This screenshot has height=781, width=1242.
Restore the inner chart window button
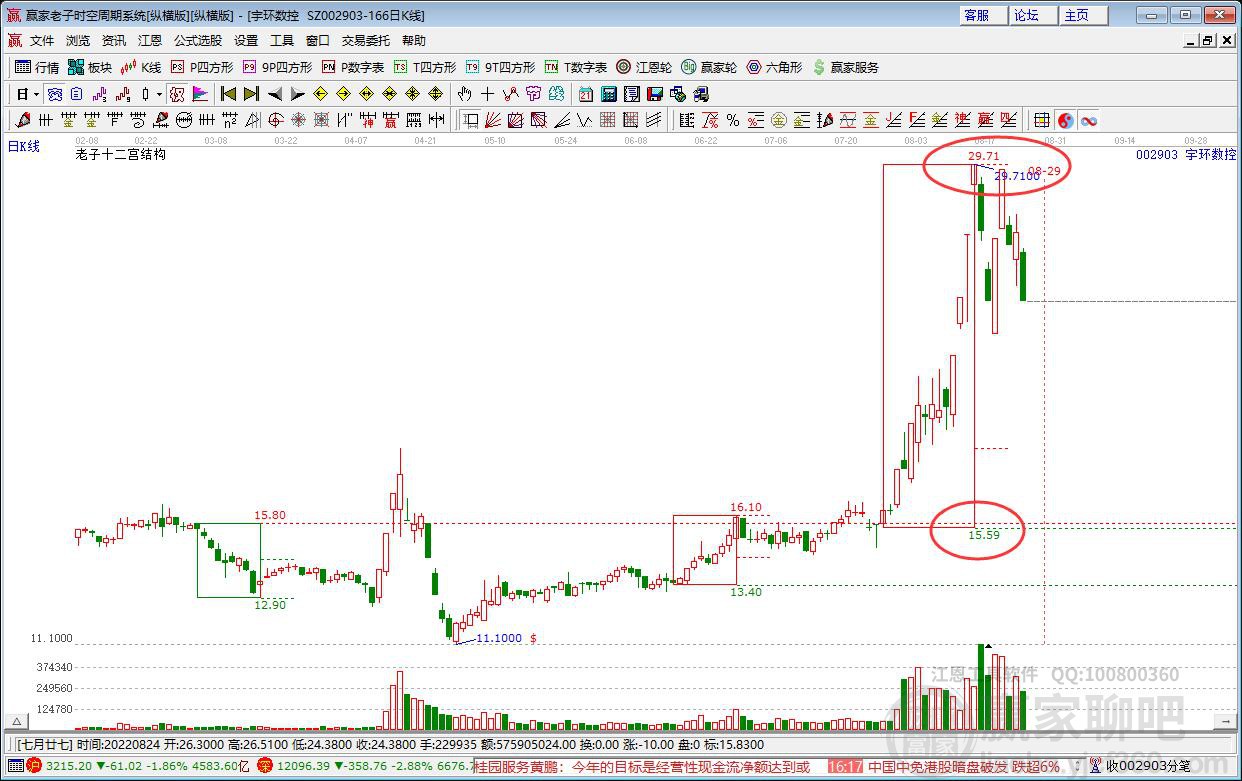[x=1208, y=41]
